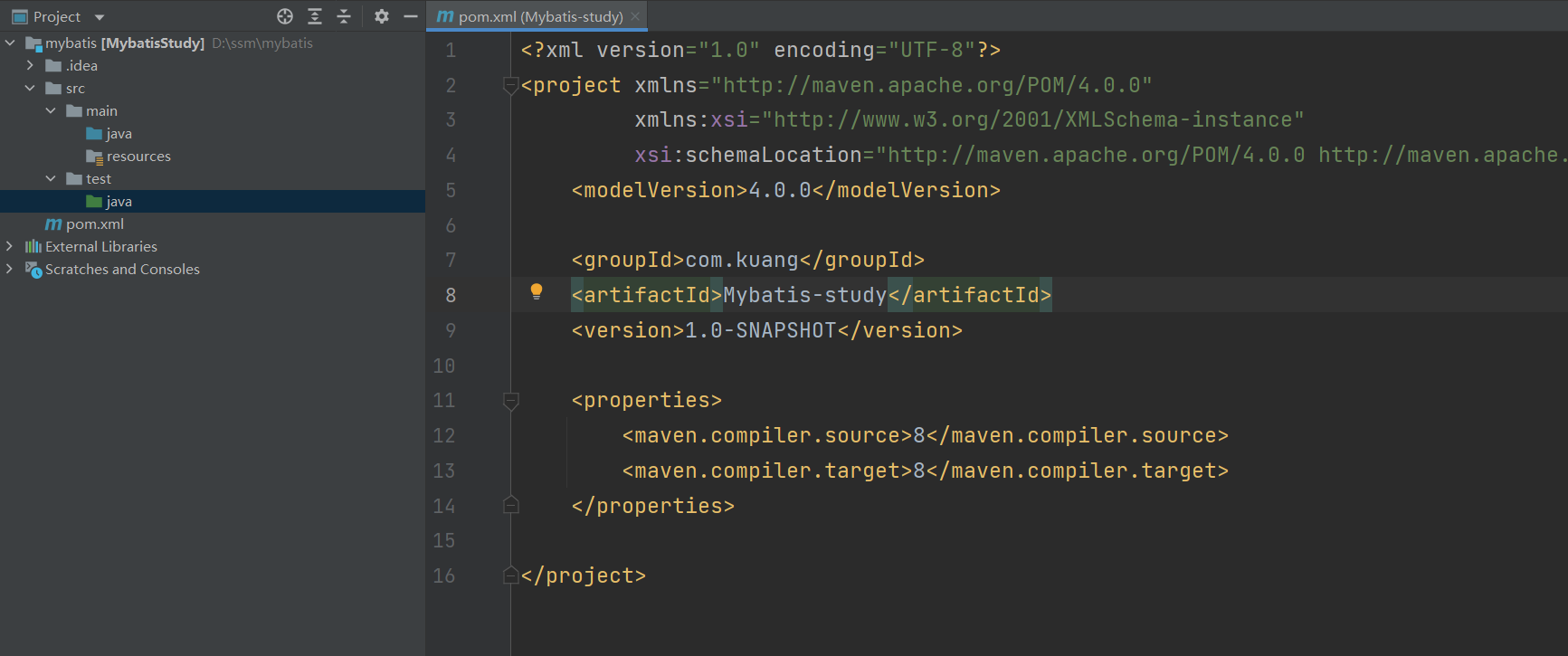Click the lightbulb intention icon on line 8
1568x656 pixels.
pyautogui.click(x=537, y=291)
